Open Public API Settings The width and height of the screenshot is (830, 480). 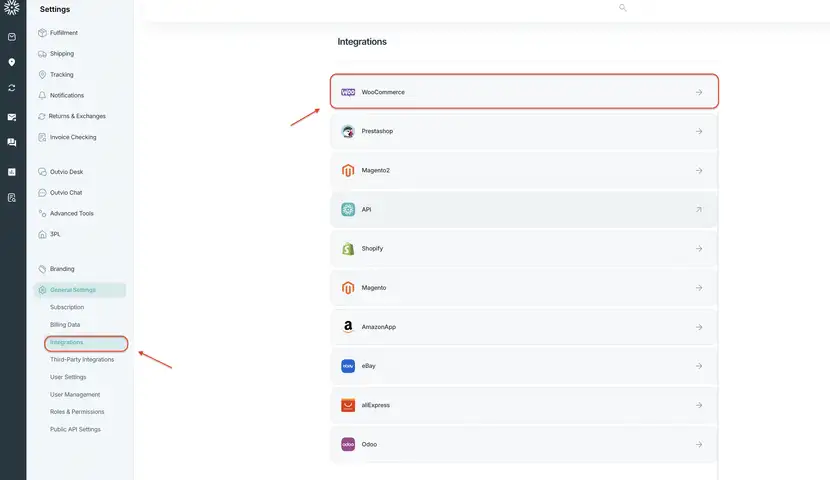coord(75,429)
